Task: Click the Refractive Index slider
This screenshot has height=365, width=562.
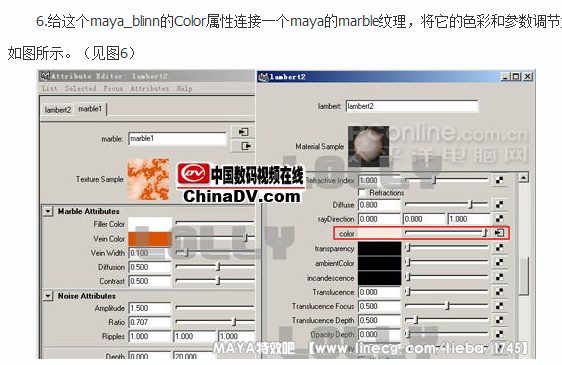Action: [x=446, y=180]
